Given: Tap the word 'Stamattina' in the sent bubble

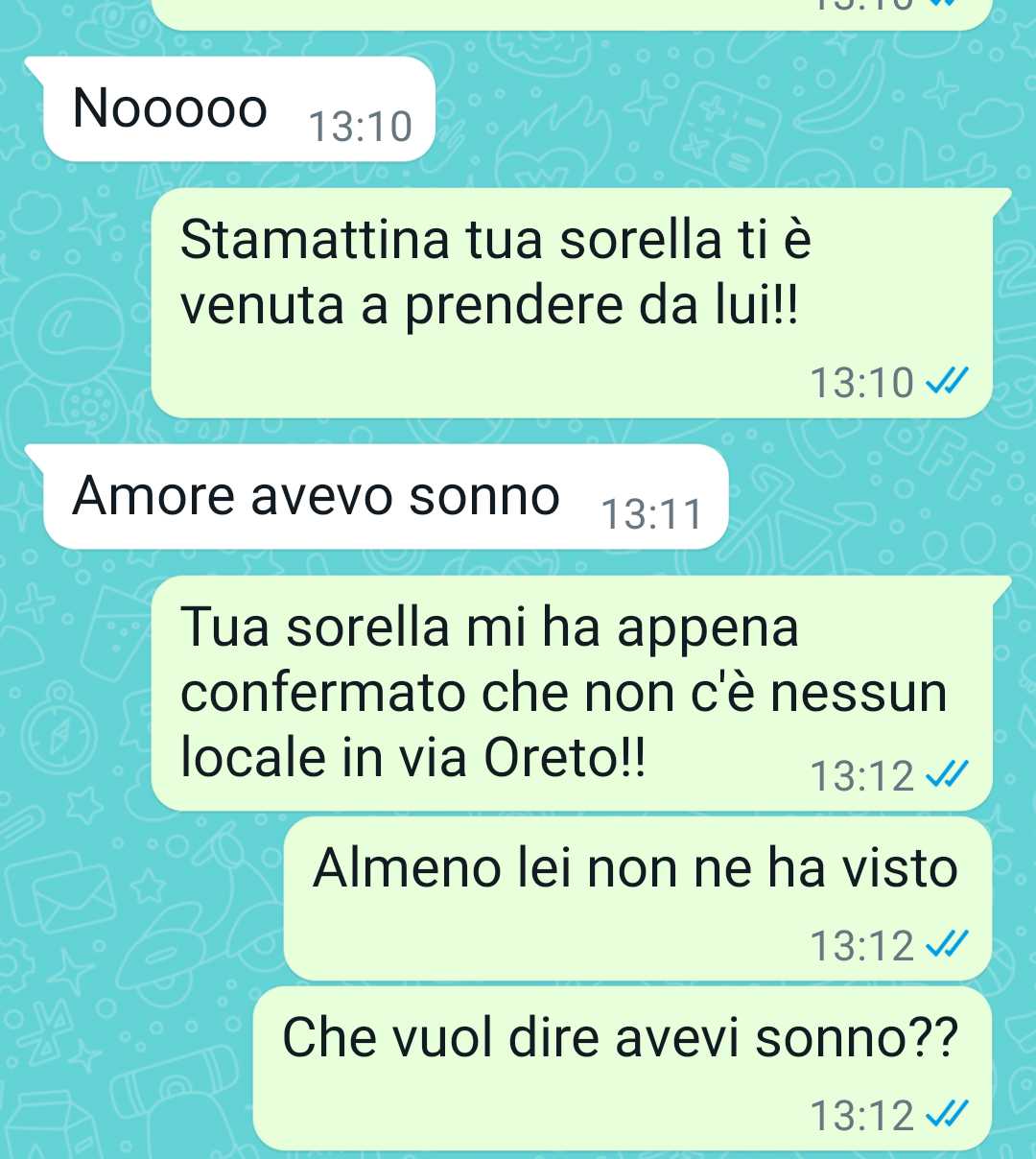Looking at the screenshot, I should pyautogui.click(x=315, y=240).
